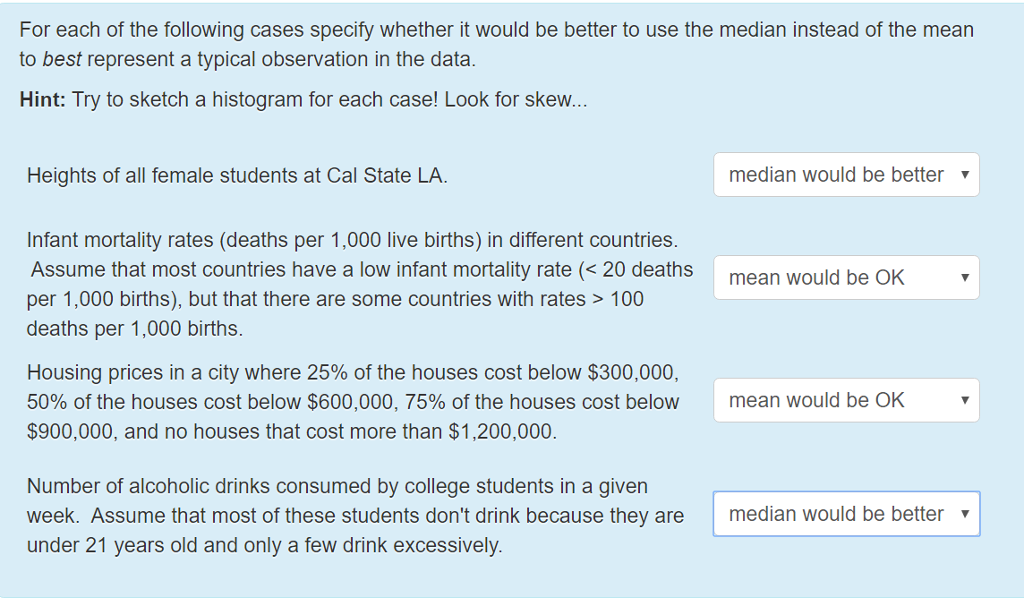The height and width of the screenshot is (606, 1024).
Task: Click the 'Number of alcoholic drinks' paragraph
Action: pyautogui.click(x=355, y=515)
